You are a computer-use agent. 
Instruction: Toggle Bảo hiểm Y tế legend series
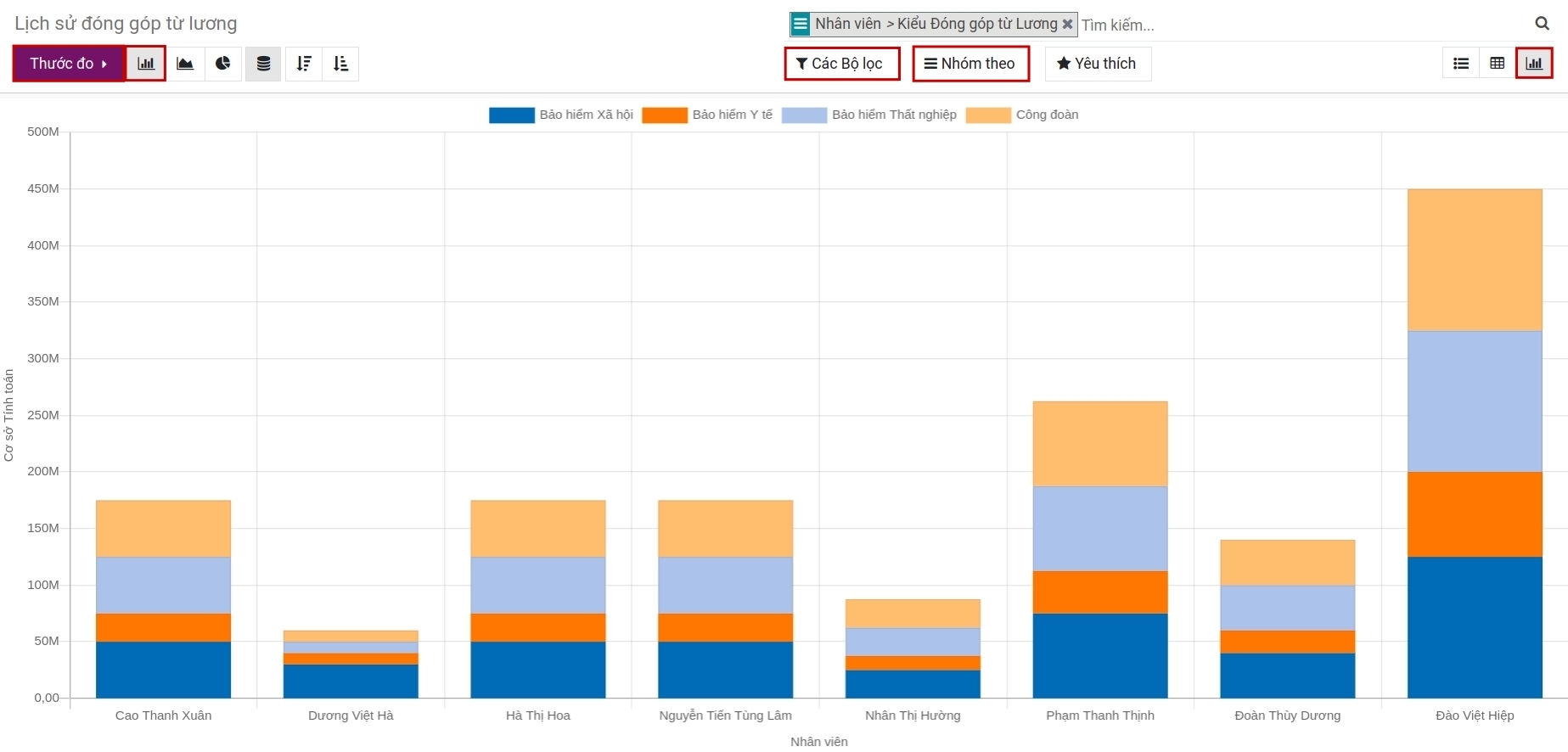pos(732,115)
